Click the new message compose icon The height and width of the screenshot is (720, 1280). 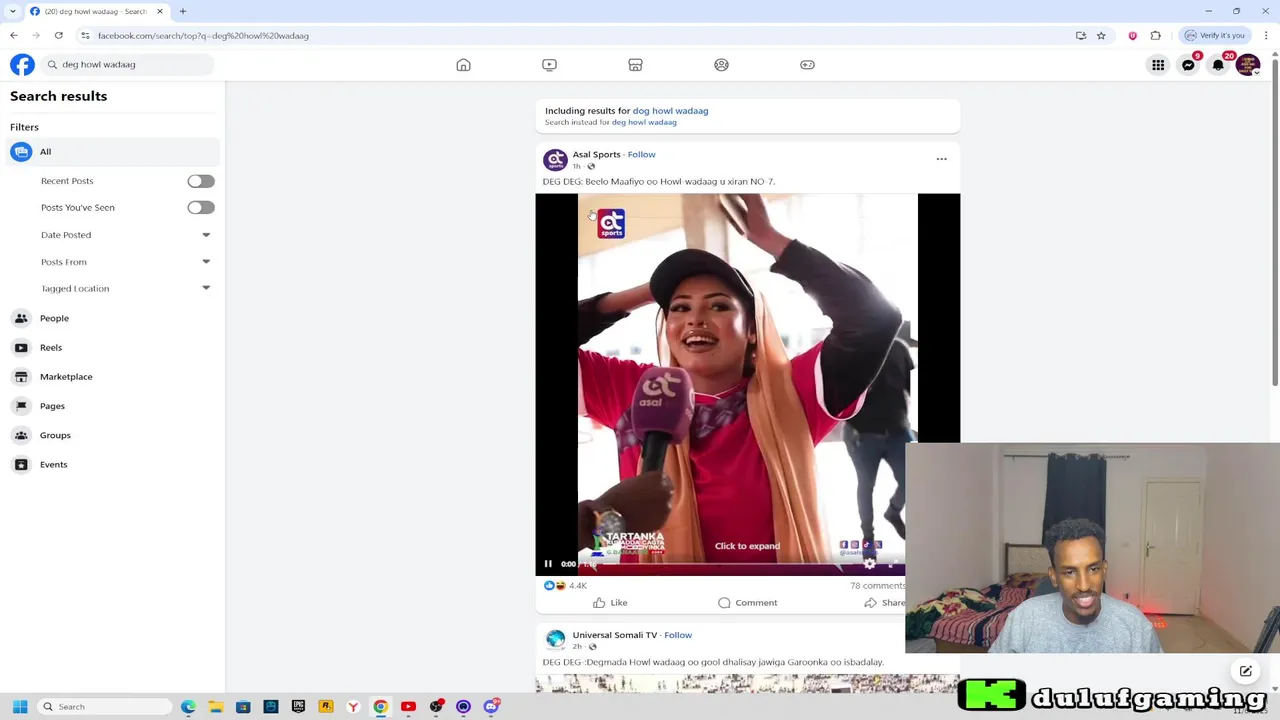click(1246, 671)
